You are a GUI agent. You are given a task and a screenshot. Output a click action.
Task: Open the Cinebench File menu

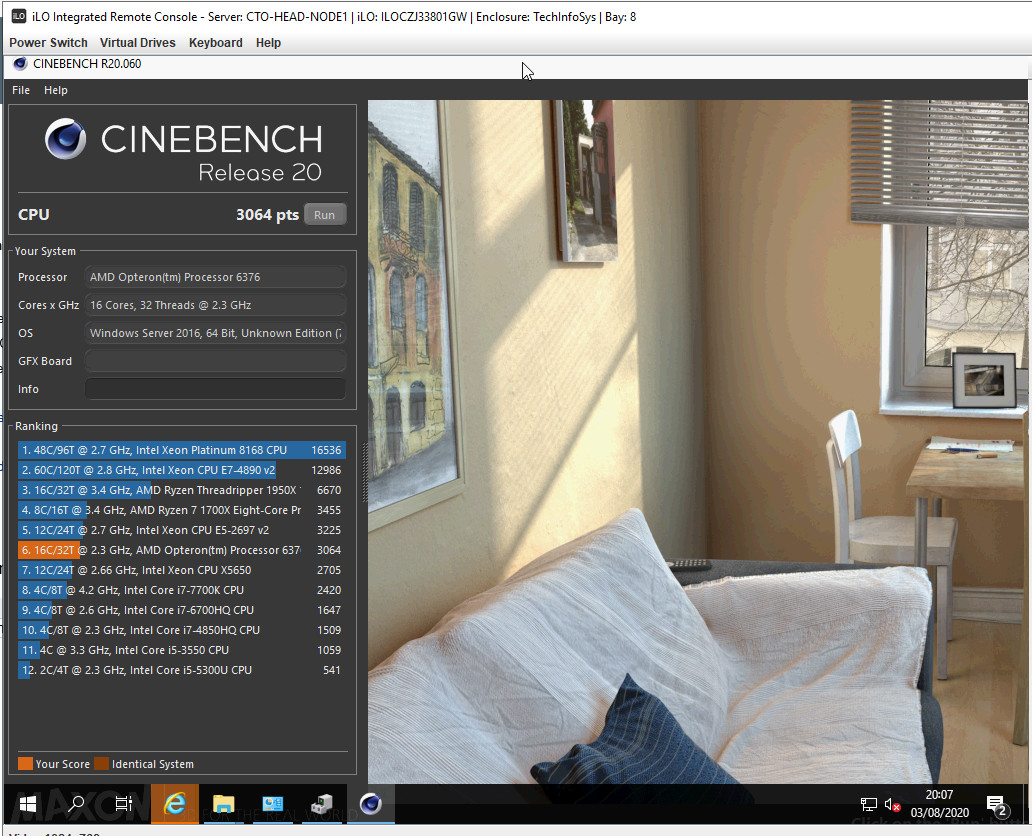(x=21, y=90)
